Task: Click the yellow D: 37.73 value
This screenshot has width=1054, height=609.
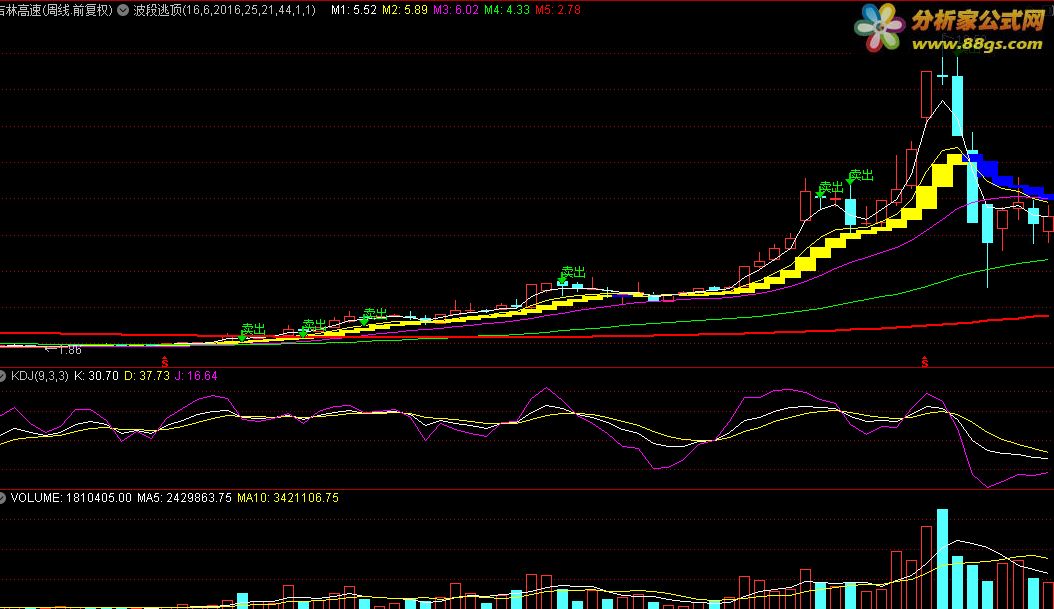Action: click(x=147, y=376)
